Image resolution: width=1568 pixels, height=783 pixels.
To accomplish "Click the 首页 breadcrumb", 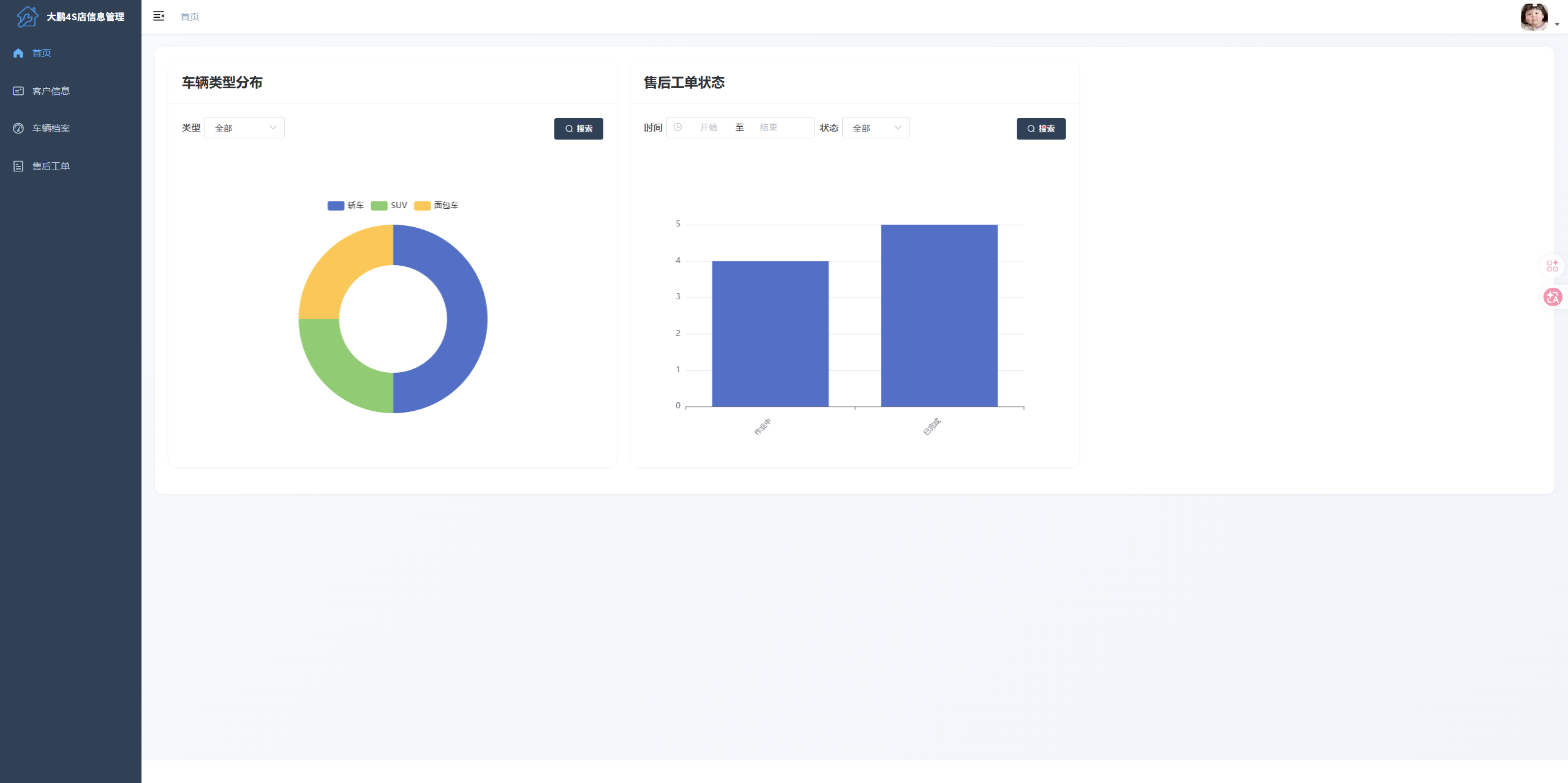I will click(x=190, y=17).
